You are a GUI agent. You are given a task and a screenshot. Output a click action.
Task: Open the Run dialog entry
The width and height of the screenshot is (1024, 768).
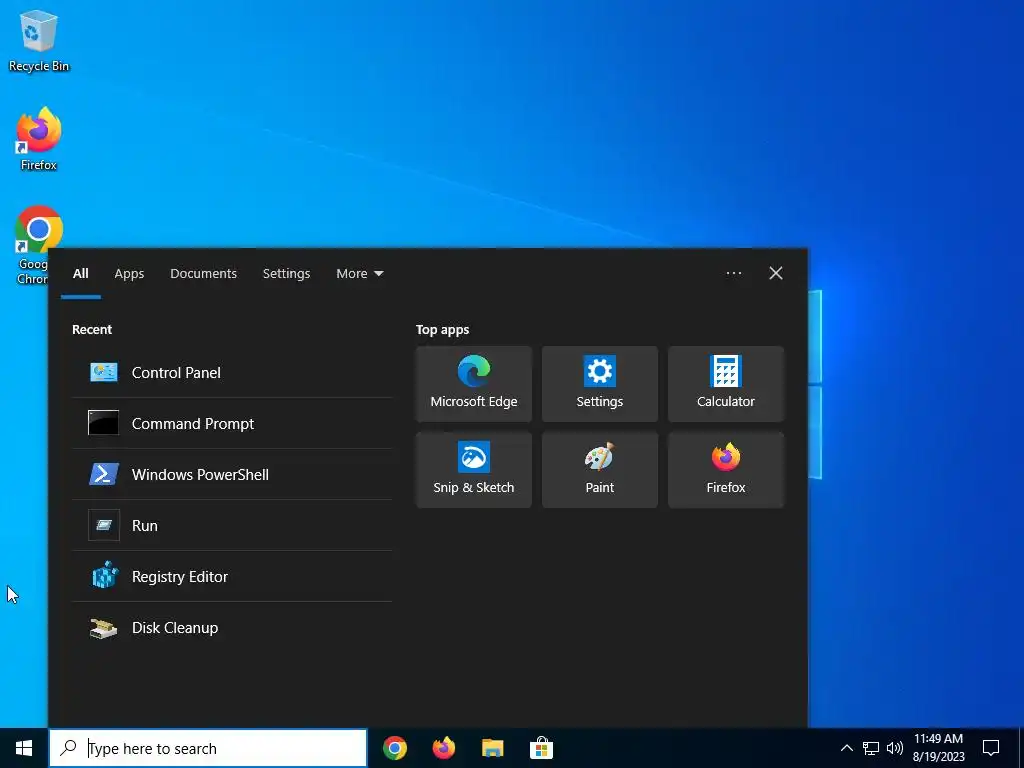pyautogui.click(x=232, y=526)
